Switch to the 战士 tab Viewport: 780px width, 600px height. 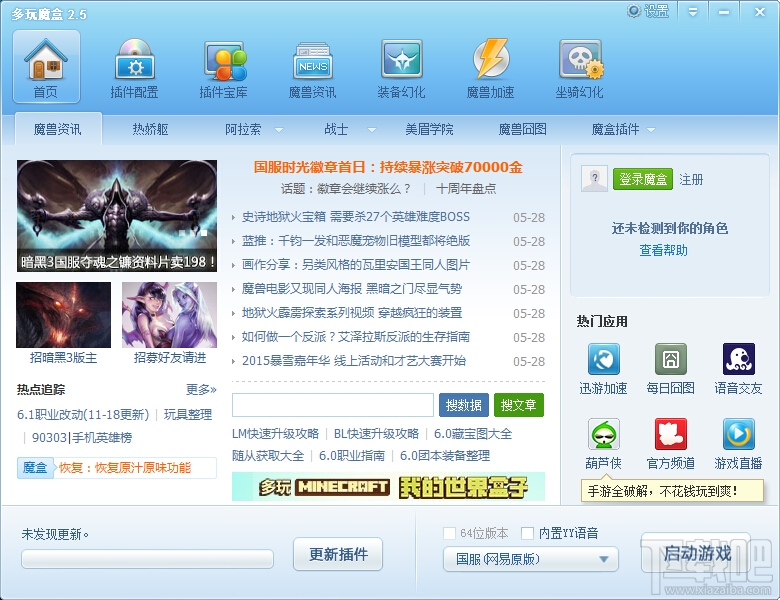(x=336, y=129)
